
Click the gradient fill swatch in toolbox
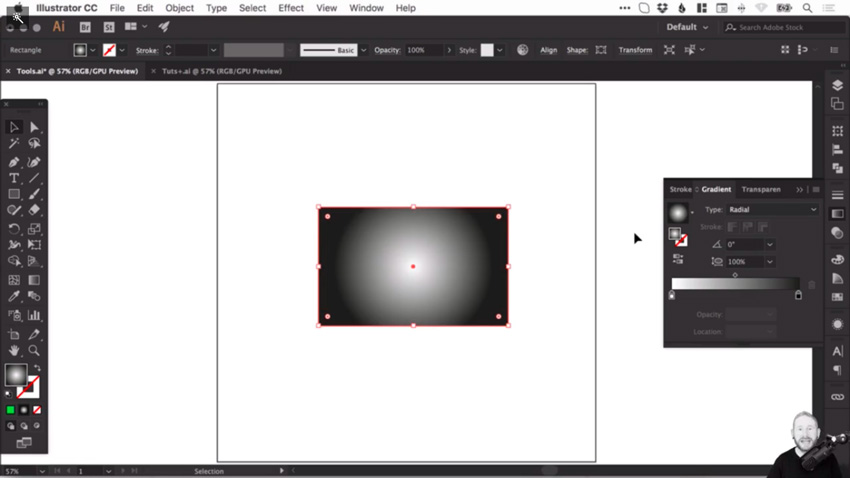click(x=16, y=374)
